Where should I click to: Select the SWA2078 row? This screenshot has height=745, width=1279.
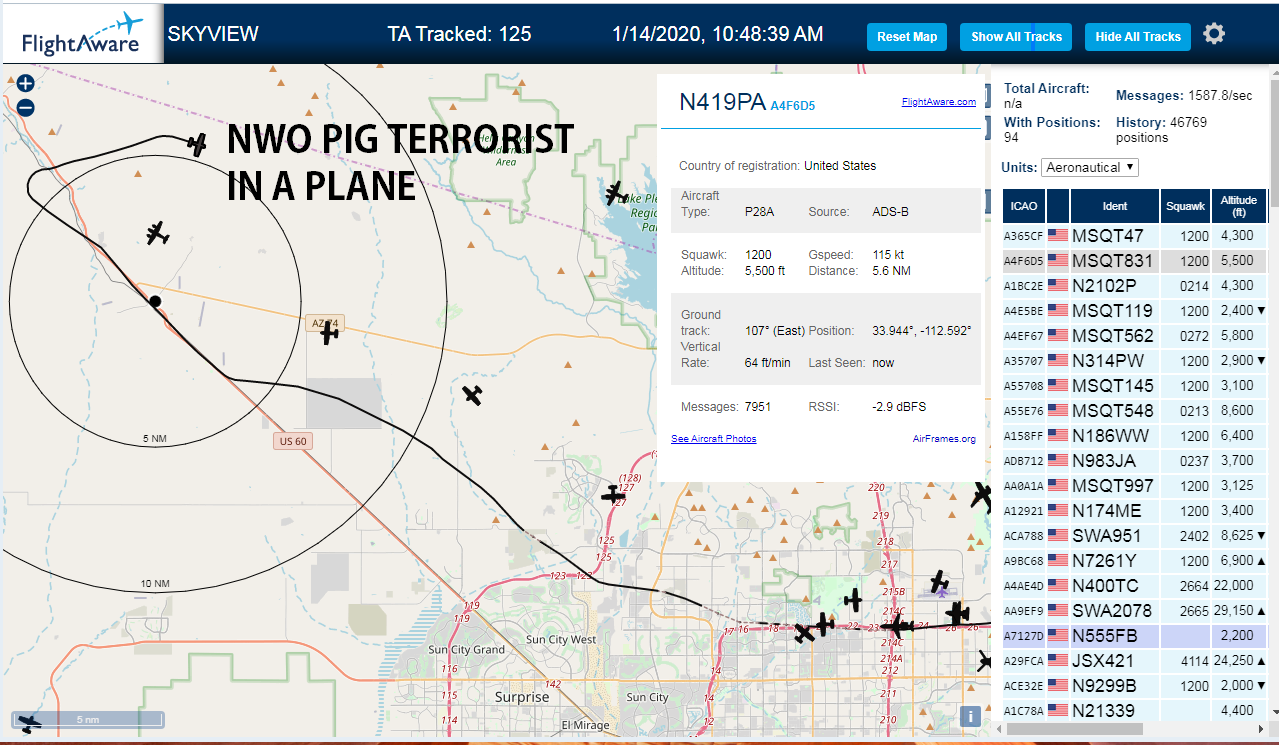1136,611
